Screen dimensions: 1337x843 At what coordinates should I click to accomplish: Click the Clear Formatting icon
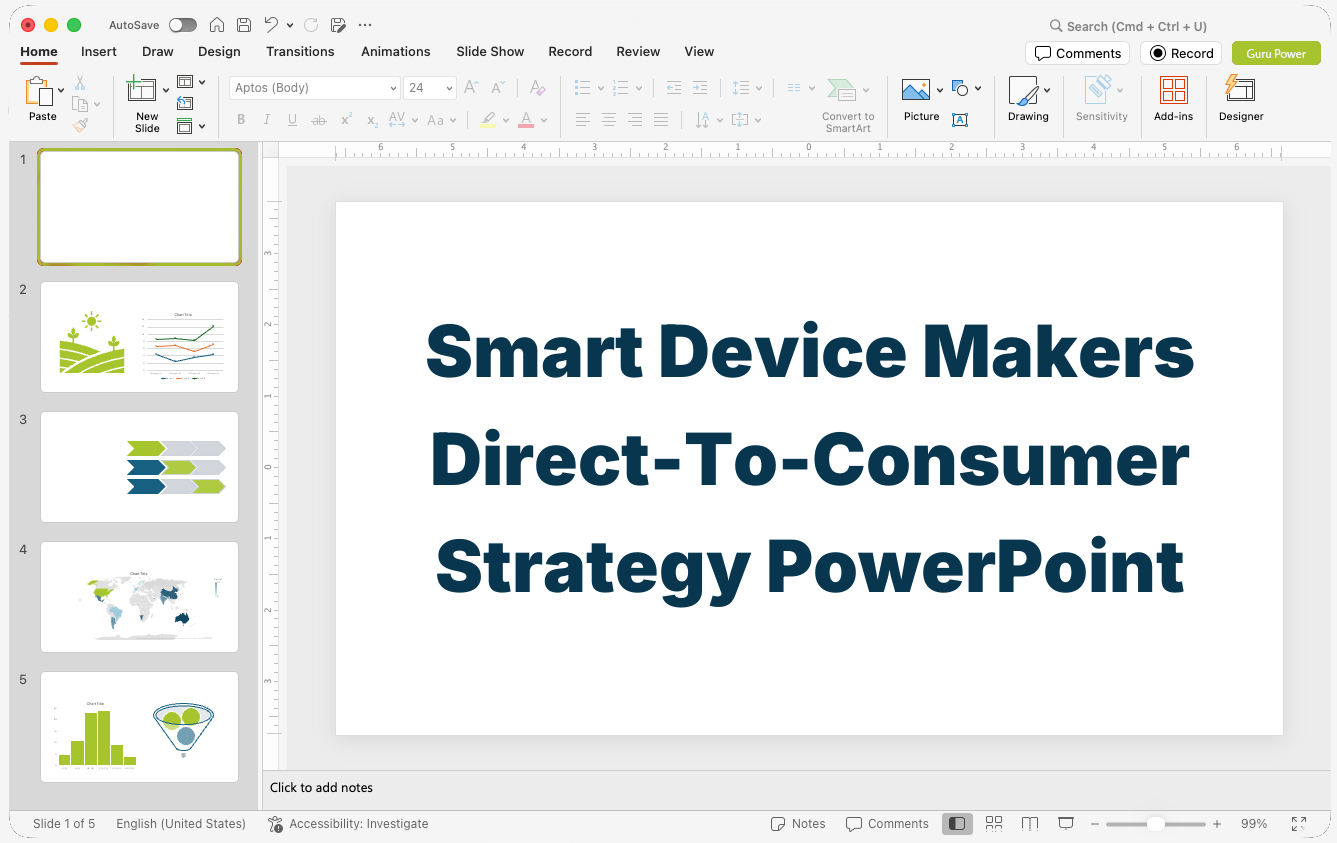[538, 88]
